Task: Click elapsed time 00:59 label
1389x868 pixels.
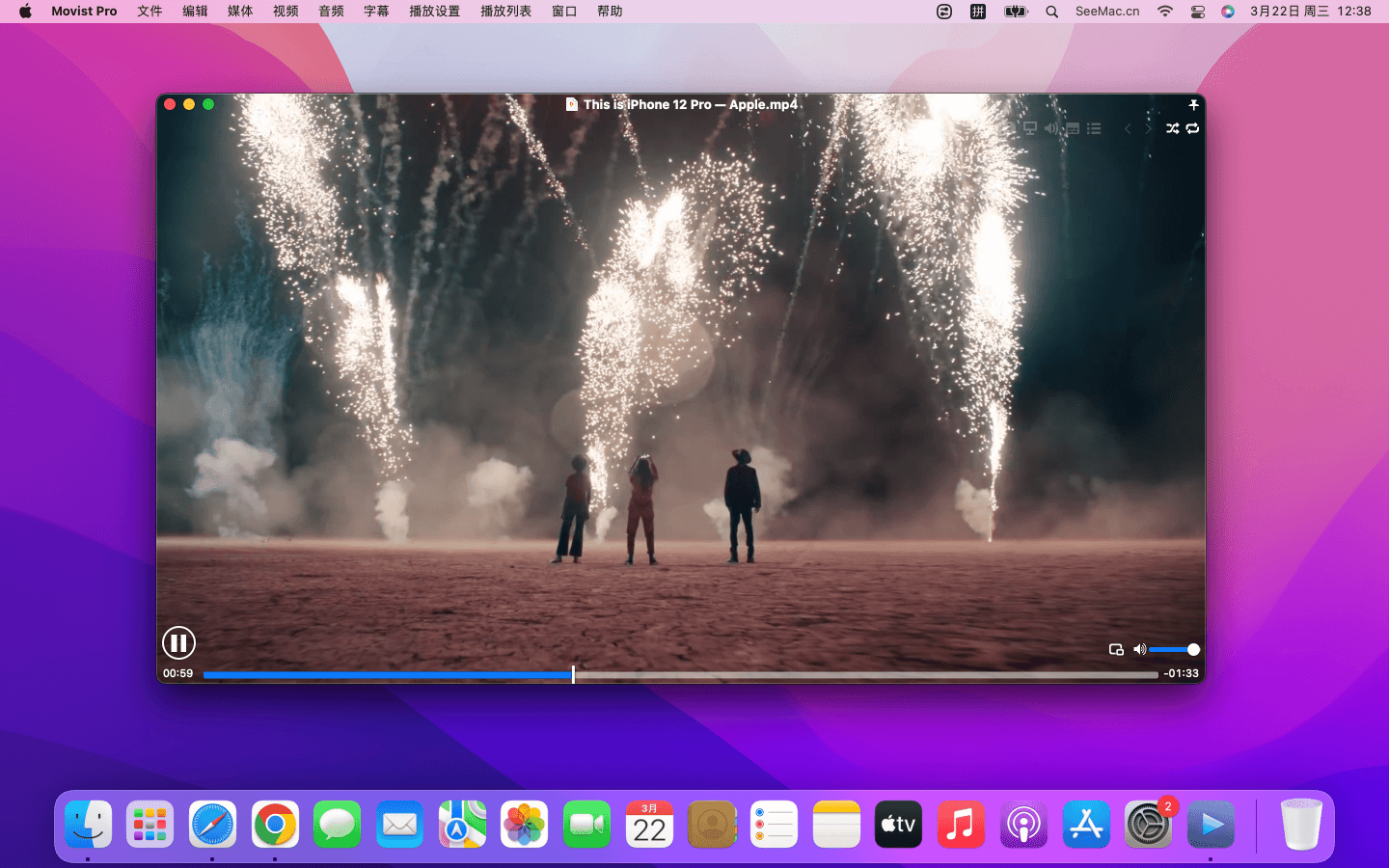Action: [x=177, y=674]
